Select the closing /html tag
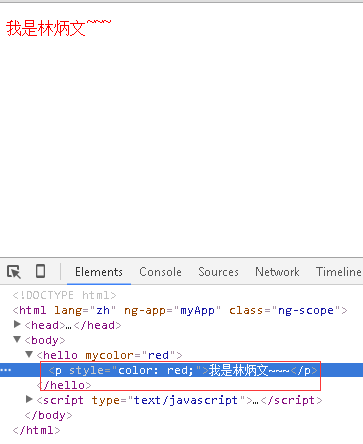The height and width of the screenshot is (444, 363). pos(37,430)
